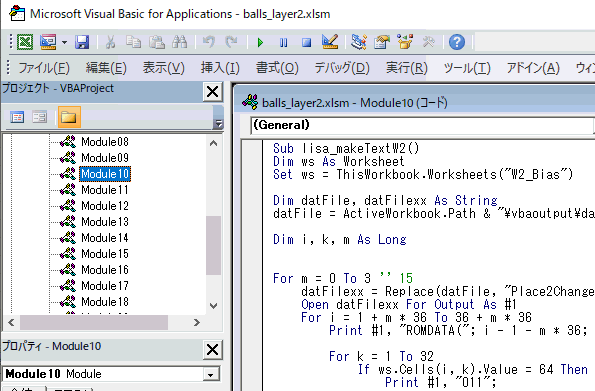Viewport: 595px width, 391px height.
Task: Toggle Design Mode icon
Action: click(329, 42)
